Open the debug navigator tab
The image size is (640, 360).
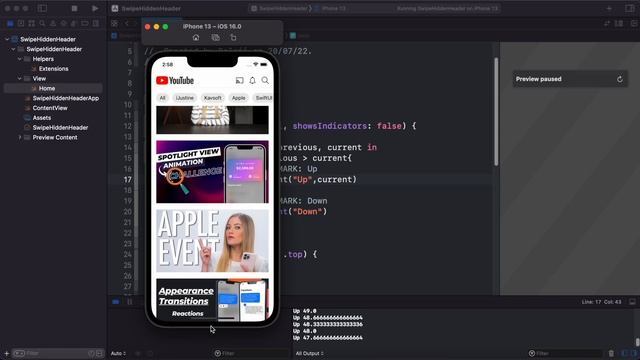click(74, 24)
